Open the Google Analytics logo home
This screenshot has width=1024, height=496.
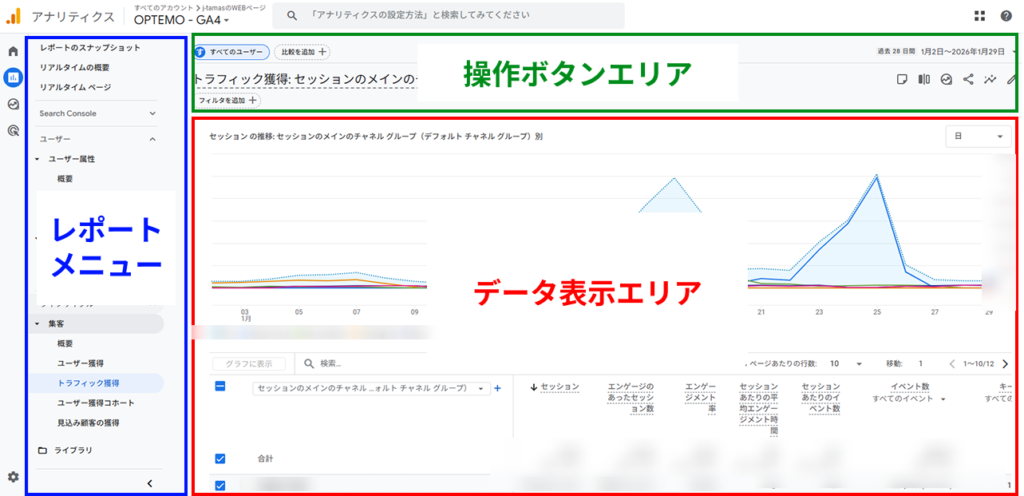[12, 16]
